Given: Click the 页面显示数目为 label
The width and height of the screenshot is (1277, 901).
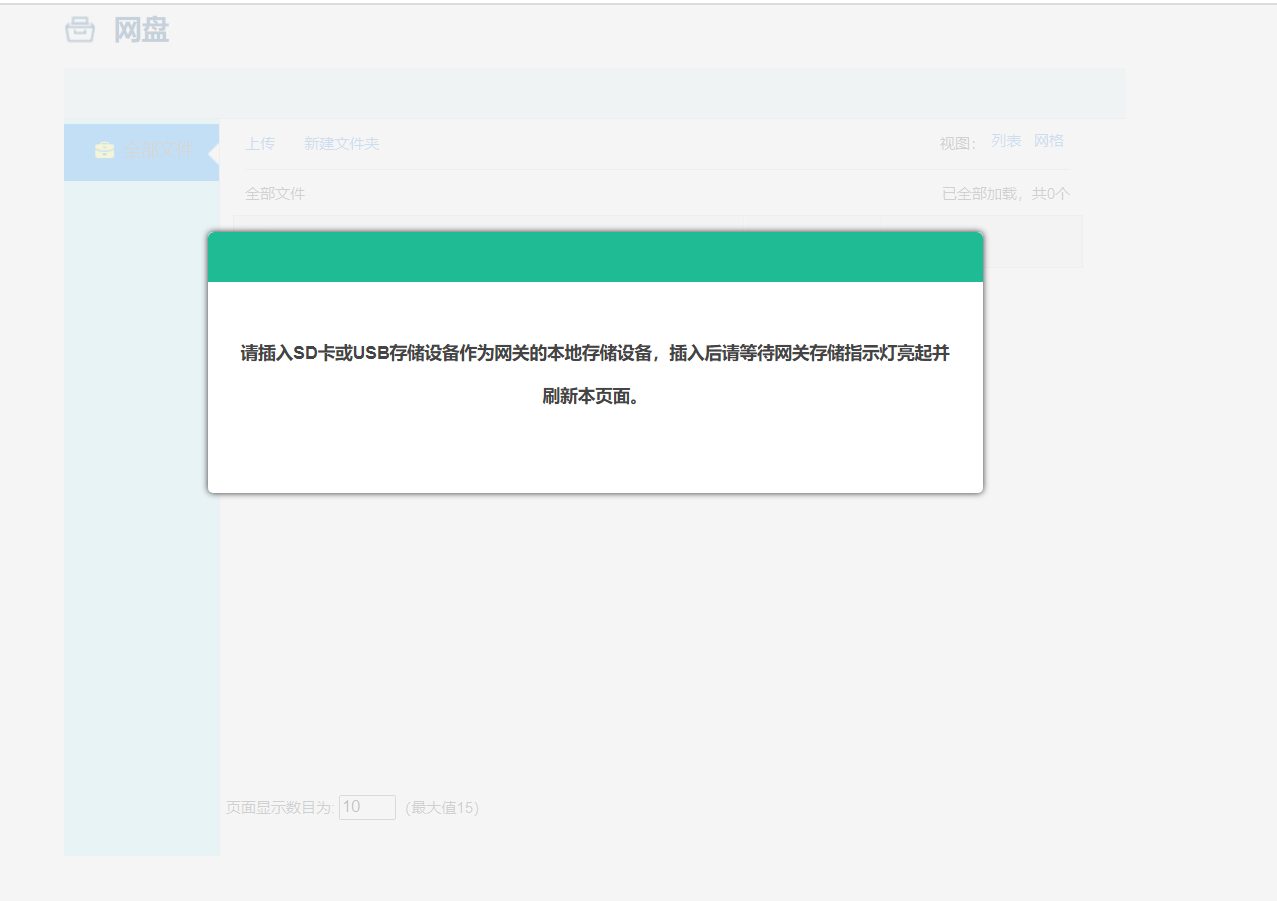Looking at the screenshot, I should point(280,808).
